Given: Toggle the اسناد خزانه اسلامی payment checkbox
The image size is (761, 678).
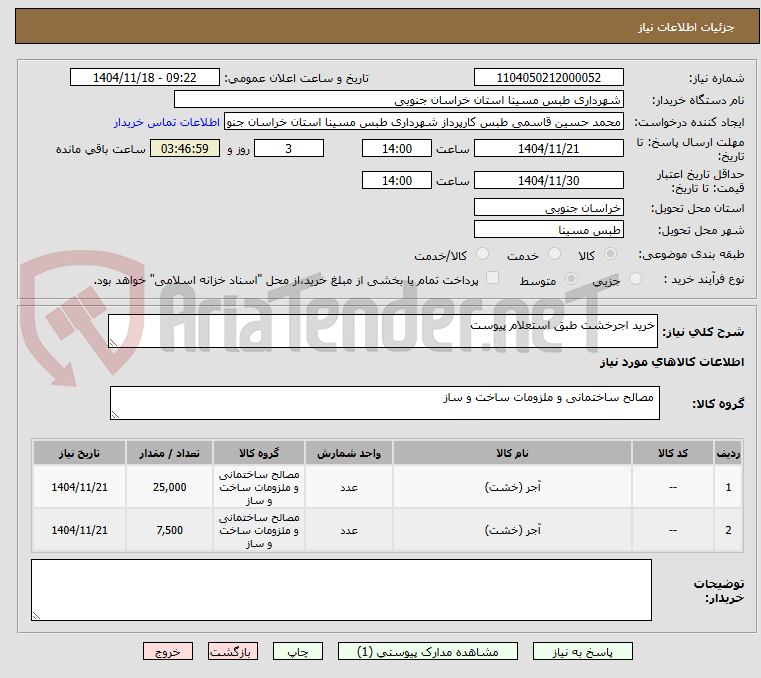Looking at the screenshot, I should 492,278.
